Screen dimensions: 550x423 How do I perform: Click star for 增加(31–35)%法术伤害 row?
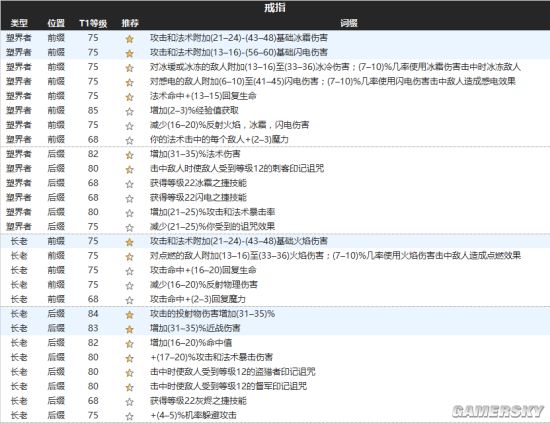coord(129,155)
